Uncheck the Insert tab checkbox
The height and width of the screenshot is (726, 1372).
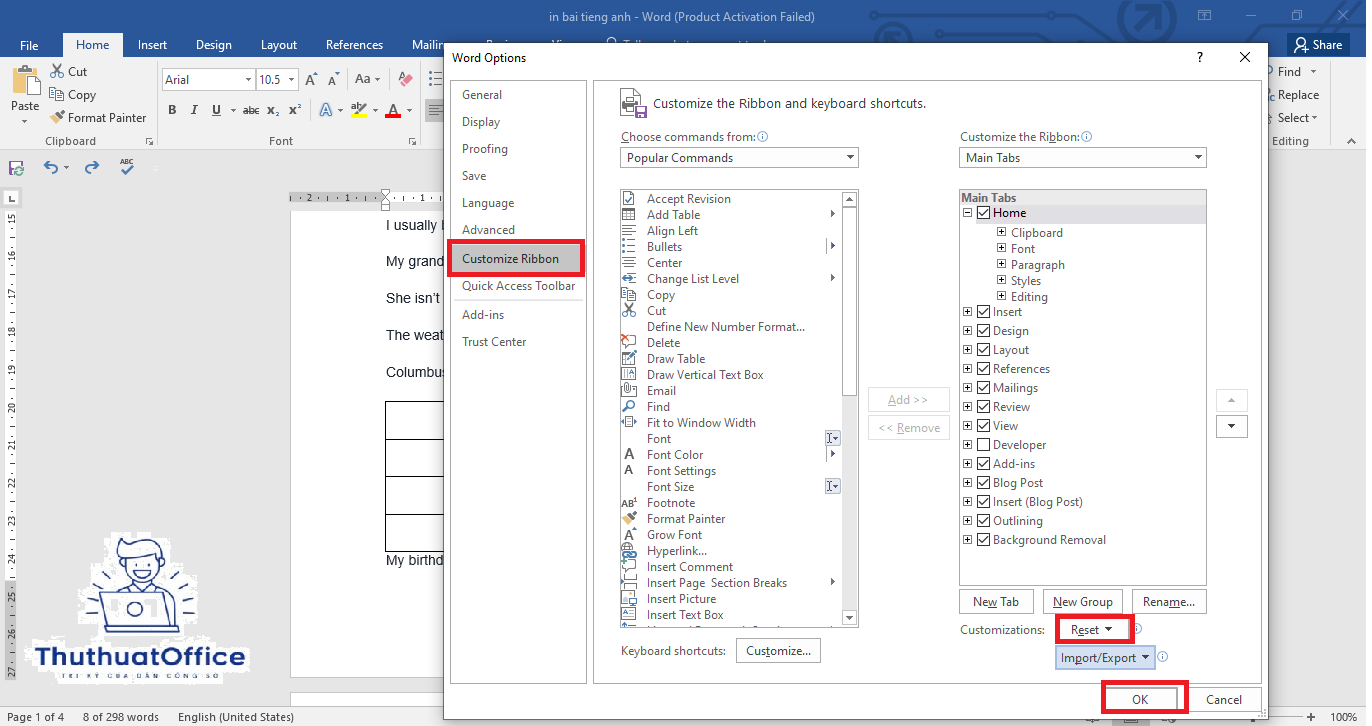pos(984,312)
